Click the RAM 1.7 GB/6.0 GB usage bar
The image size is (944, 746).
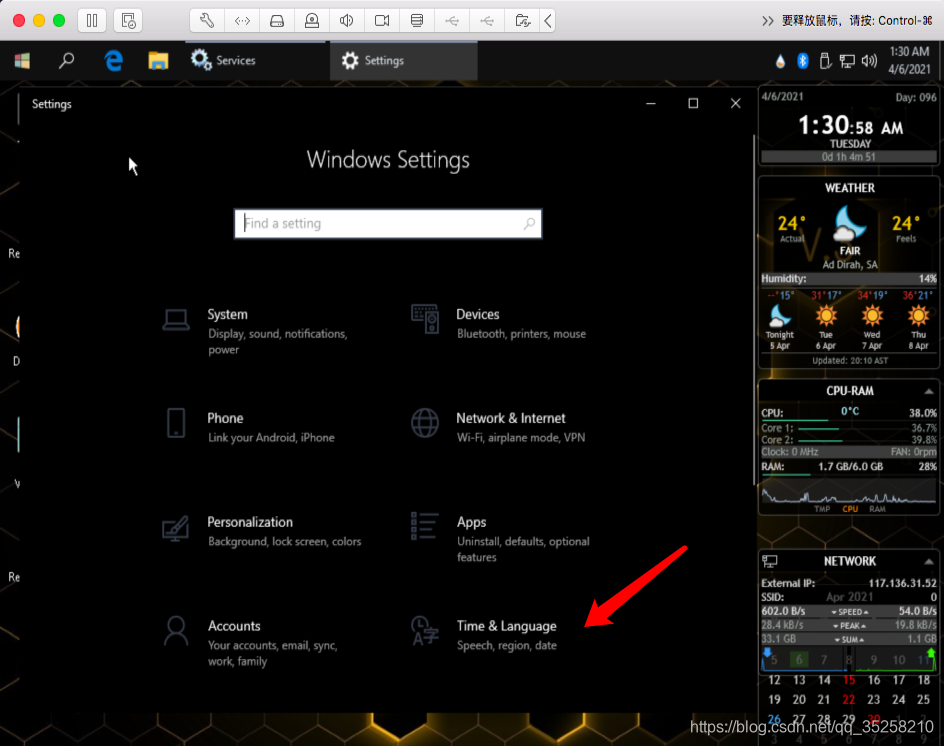click(849, 467)
